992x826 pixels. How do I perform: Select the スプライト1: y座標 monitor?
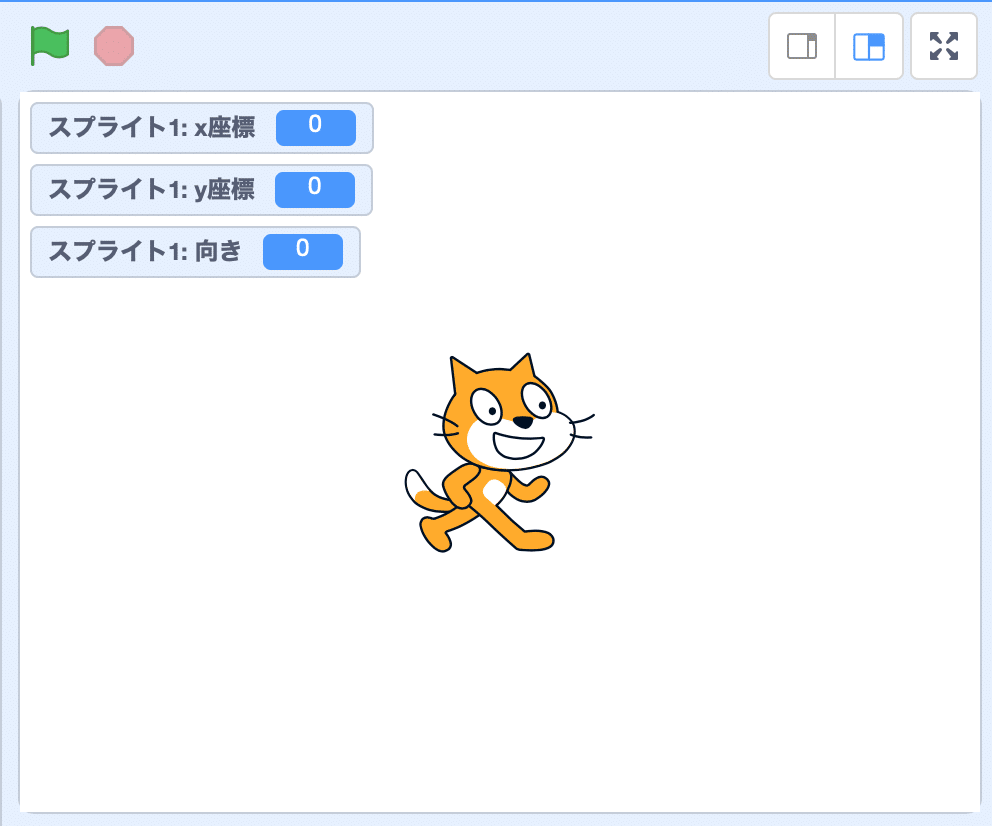pyautogui.click(x=201, y=190)
